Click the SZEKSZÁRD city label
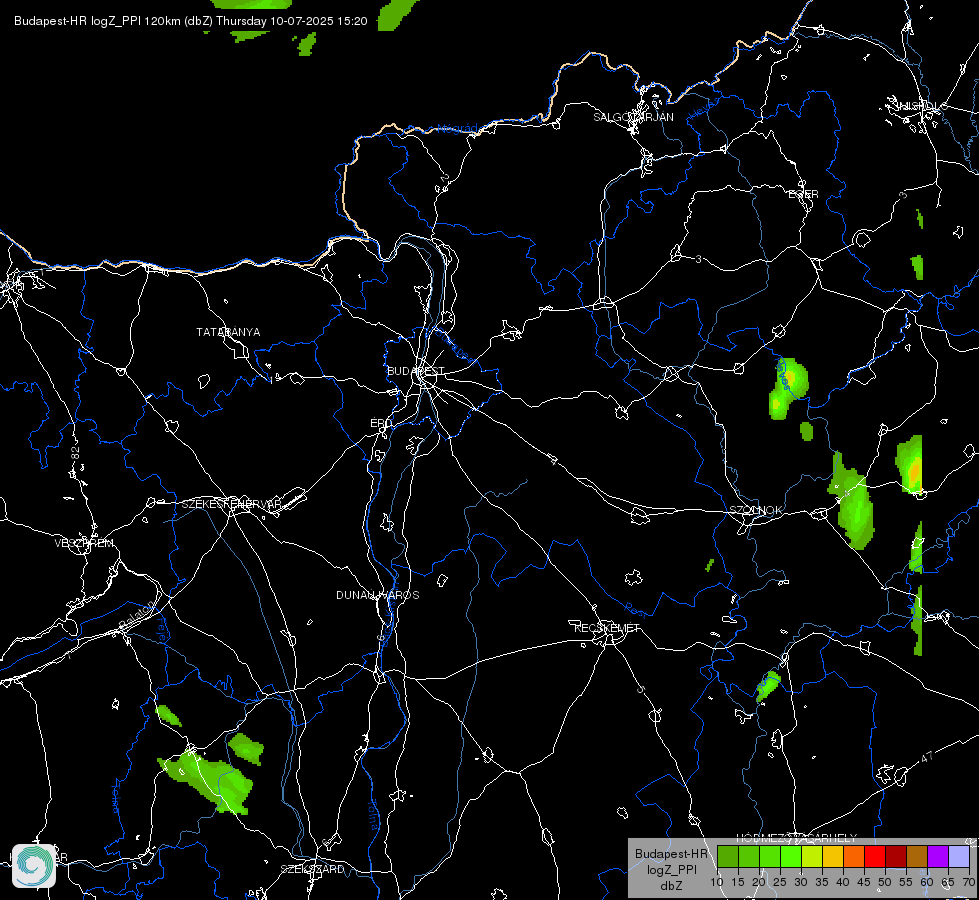The height and width of the screenshot is (900, 979). [312, 869]
